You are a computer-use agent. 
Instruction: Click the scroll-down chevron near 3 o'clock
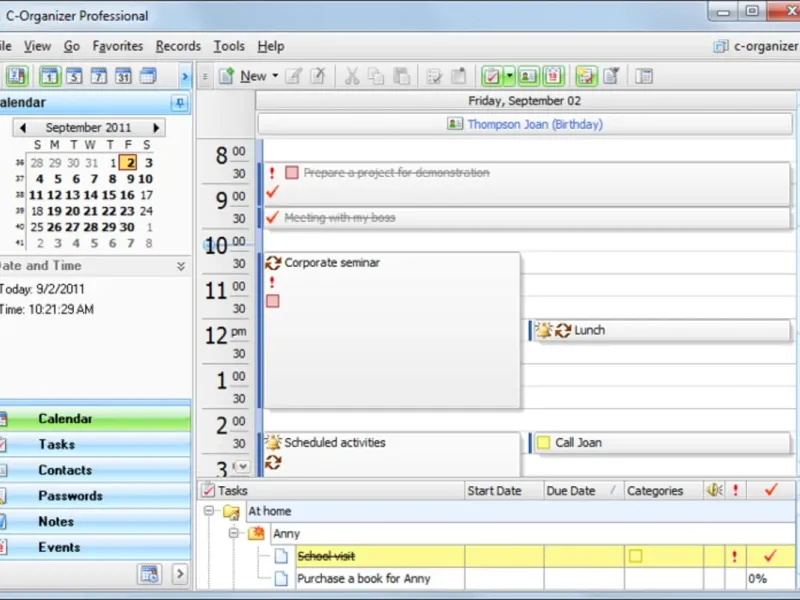[x=242, y=466]
